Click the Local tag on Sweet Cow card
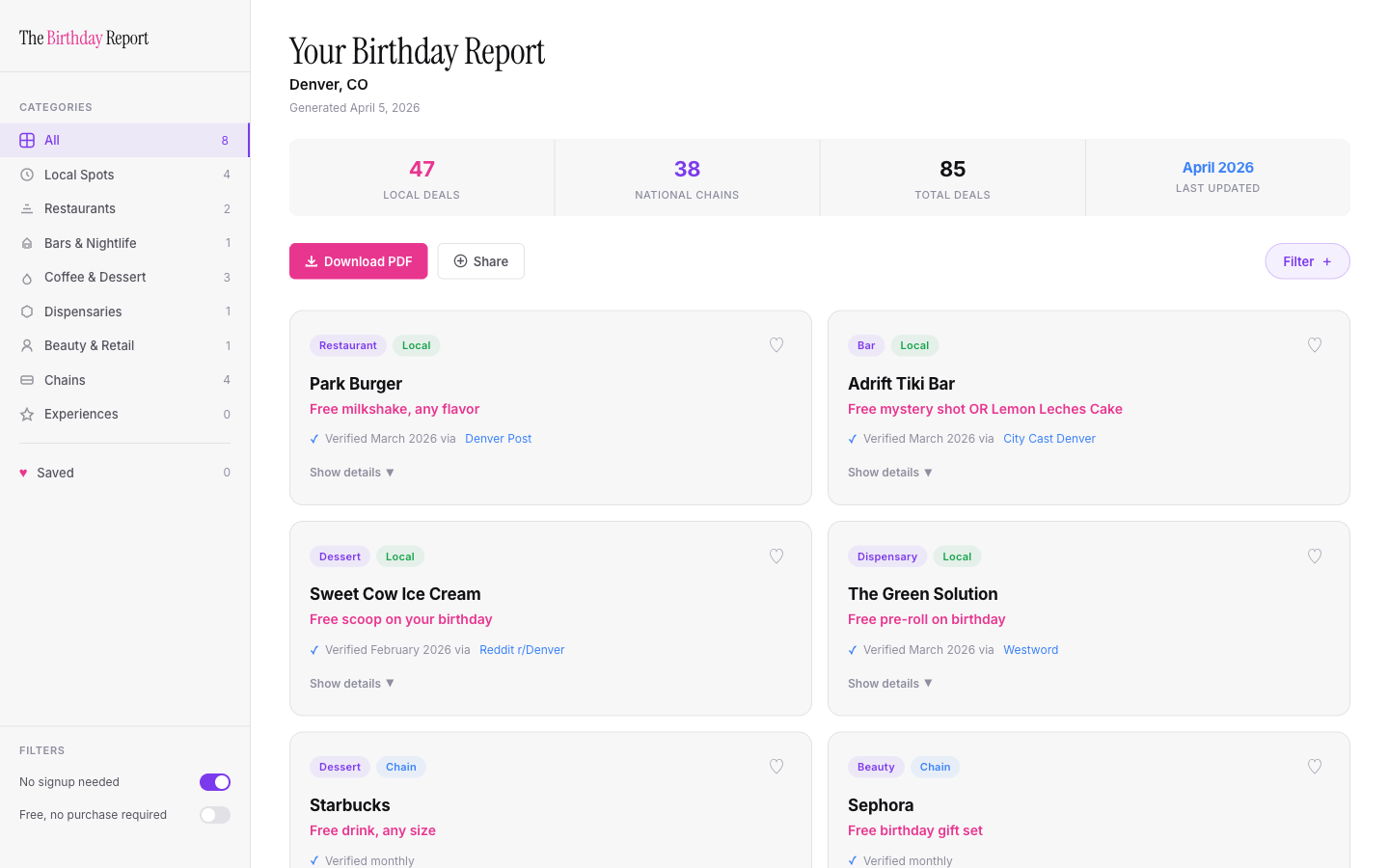The image size is (1389, 868). pos(400,556)
